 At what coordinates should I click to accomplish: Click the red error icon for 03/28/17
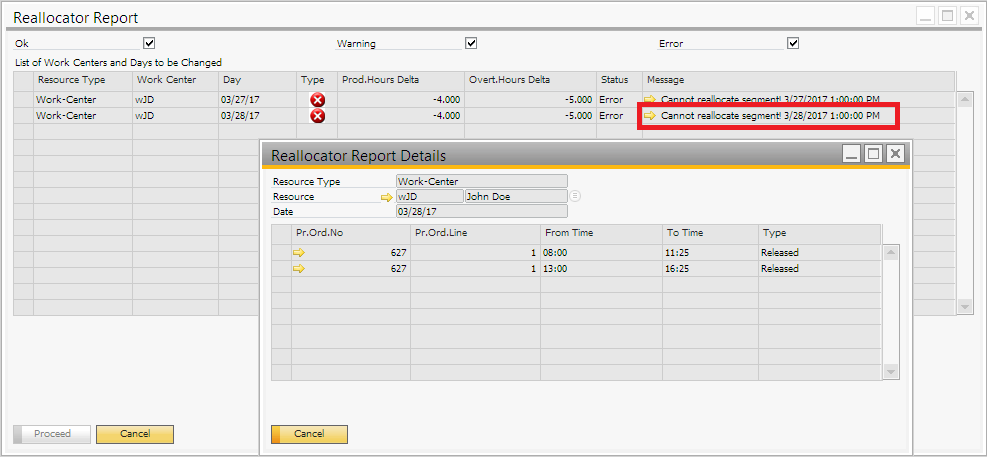point(317,116)
